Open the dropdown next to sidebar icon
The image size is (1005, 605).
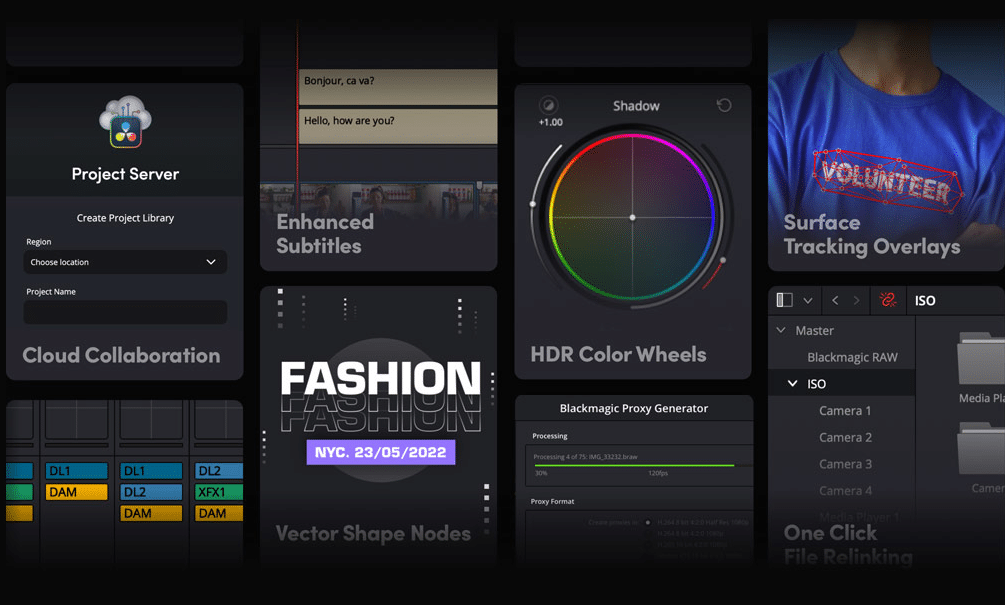[808, 300]
